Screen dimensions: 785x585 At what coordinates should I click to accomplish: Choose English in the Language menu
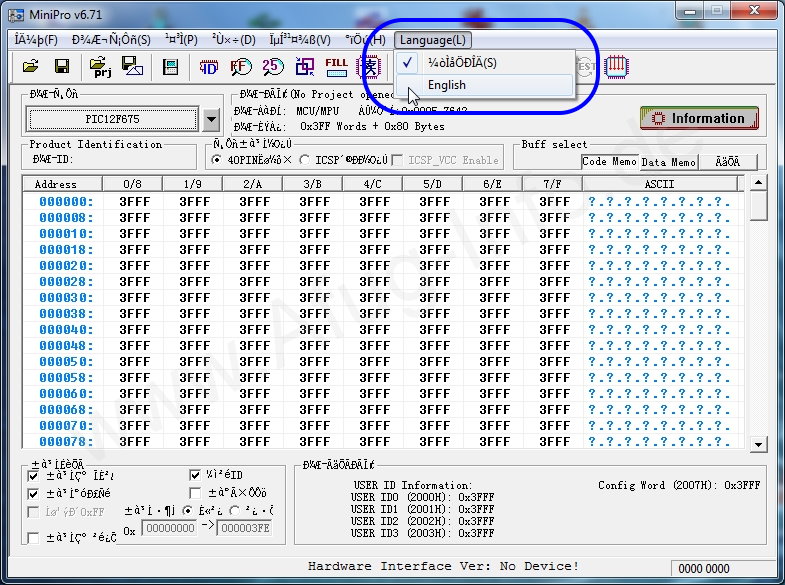[x=484, y=85]
